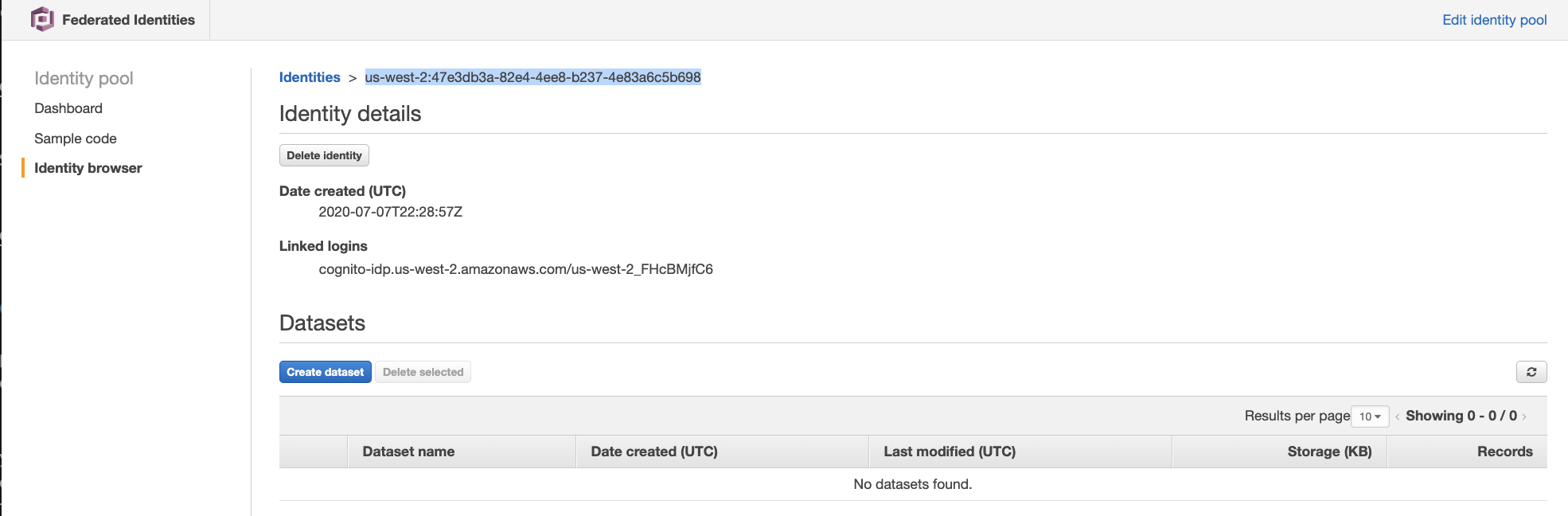Open the Sample code sidebar item

coord(76,139)
